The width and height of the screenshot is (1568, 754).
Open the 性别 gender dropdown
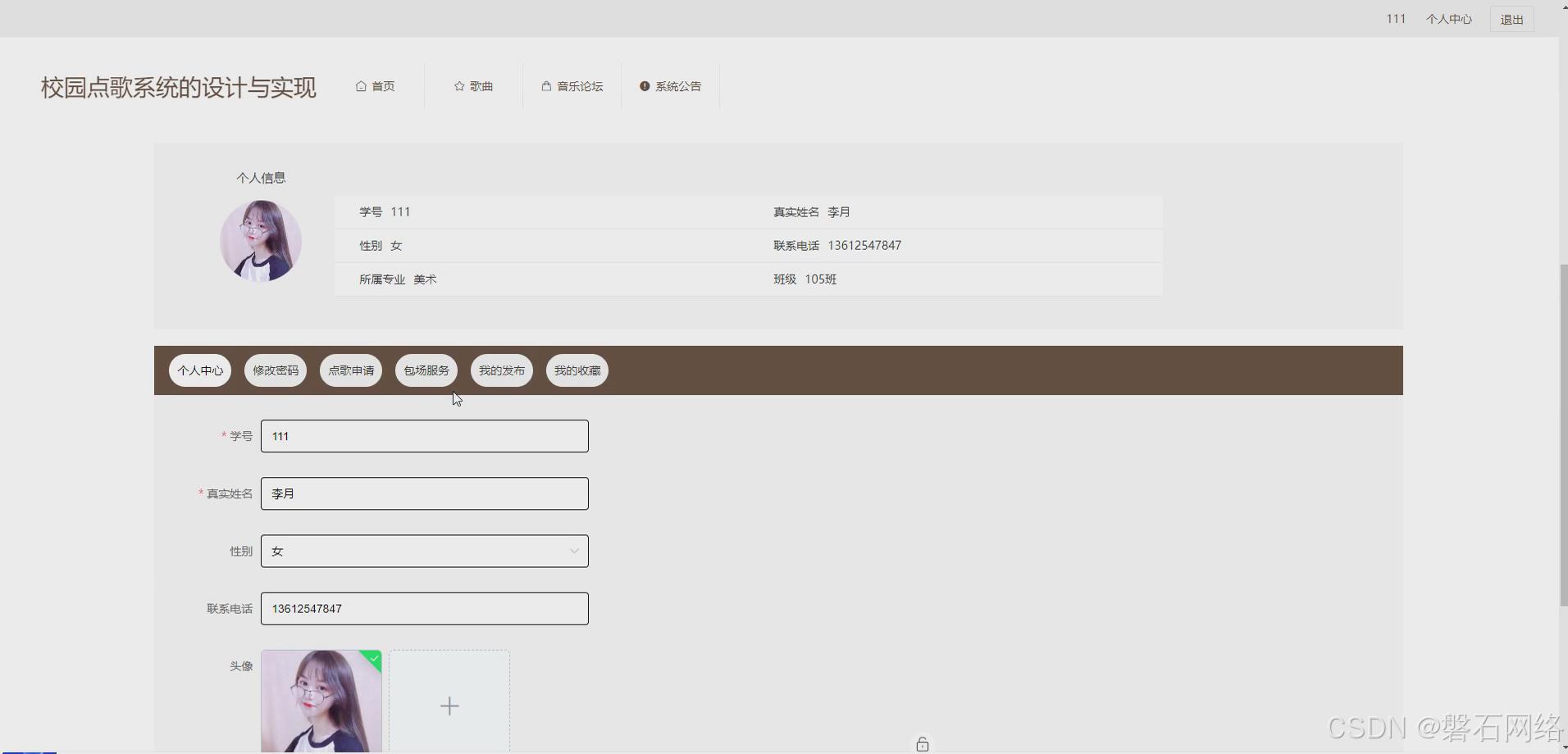pyautogui.click(x=573, y=550)
